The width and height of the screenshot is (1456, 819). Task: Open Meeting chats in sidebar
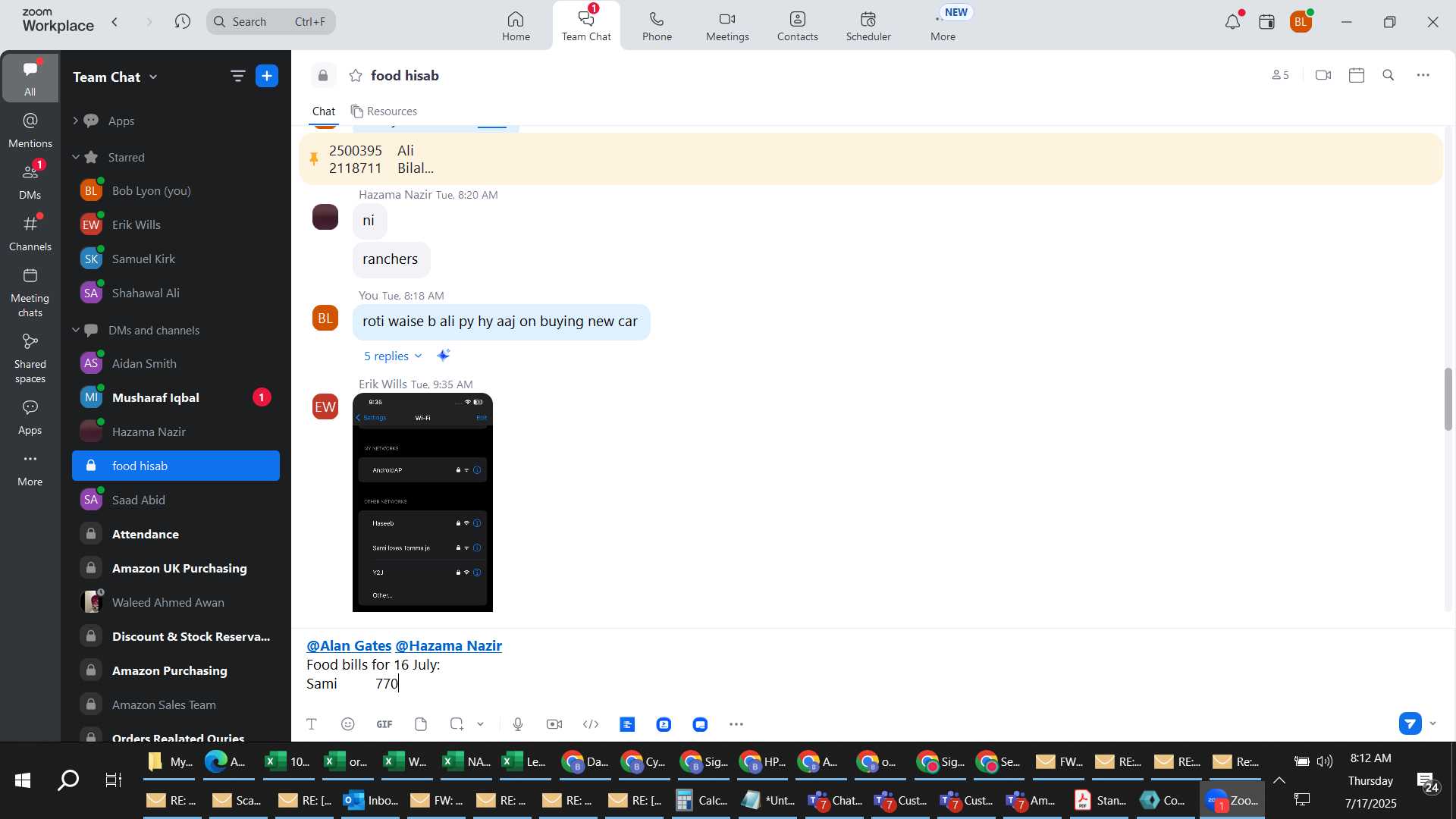pos(30,293)
